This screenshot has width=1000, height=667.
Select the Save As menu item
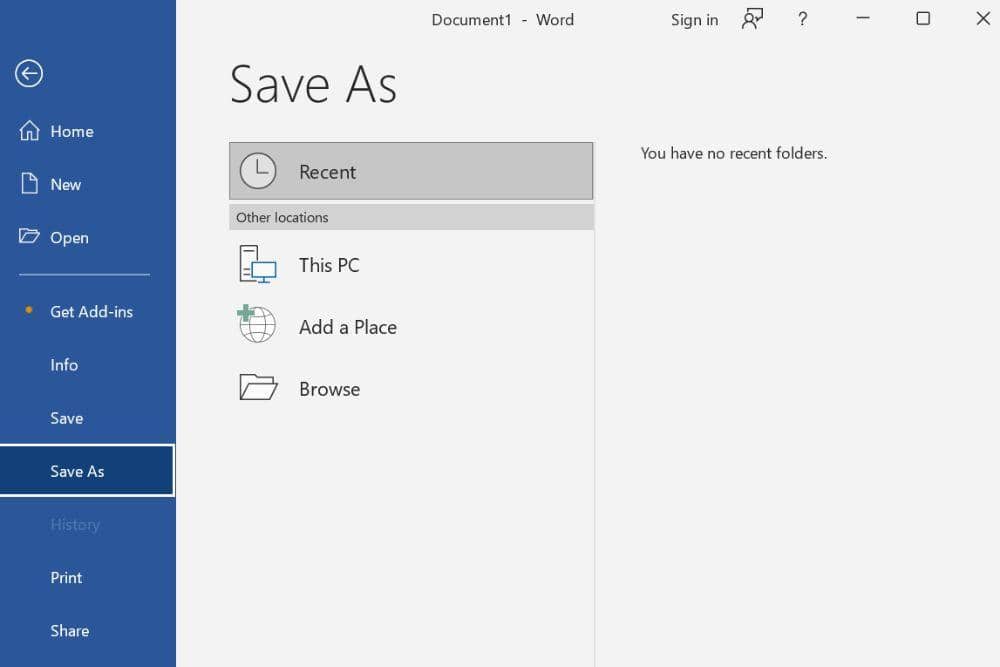click(77, 471)
